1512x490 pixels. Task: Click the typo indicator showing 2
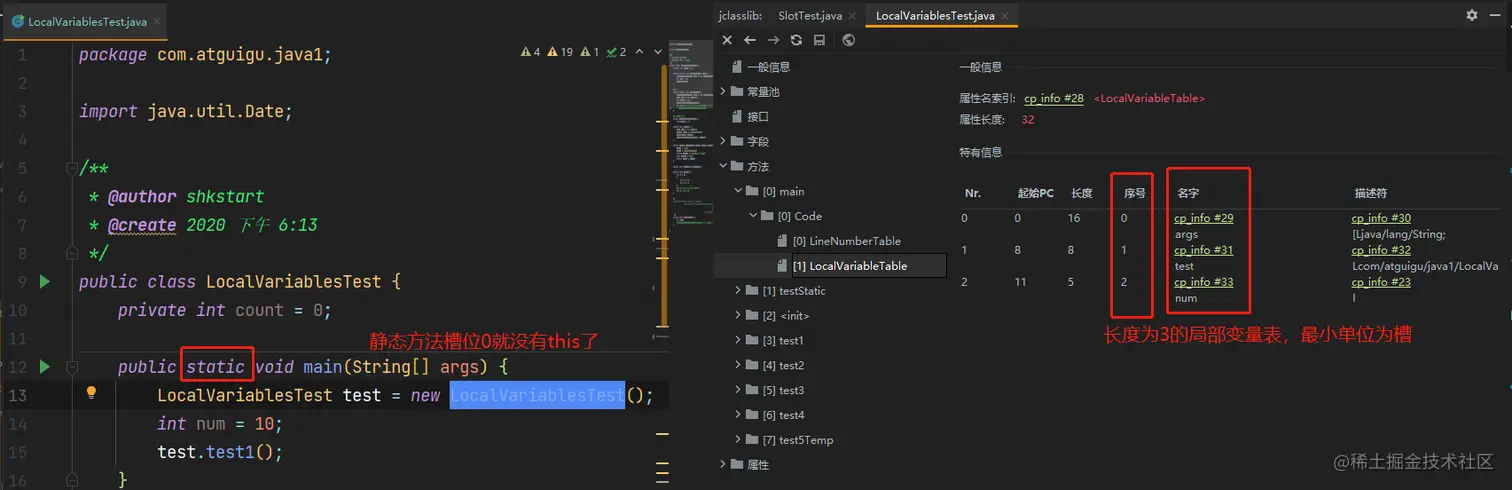pyautogui.click(x=616, y=52)
